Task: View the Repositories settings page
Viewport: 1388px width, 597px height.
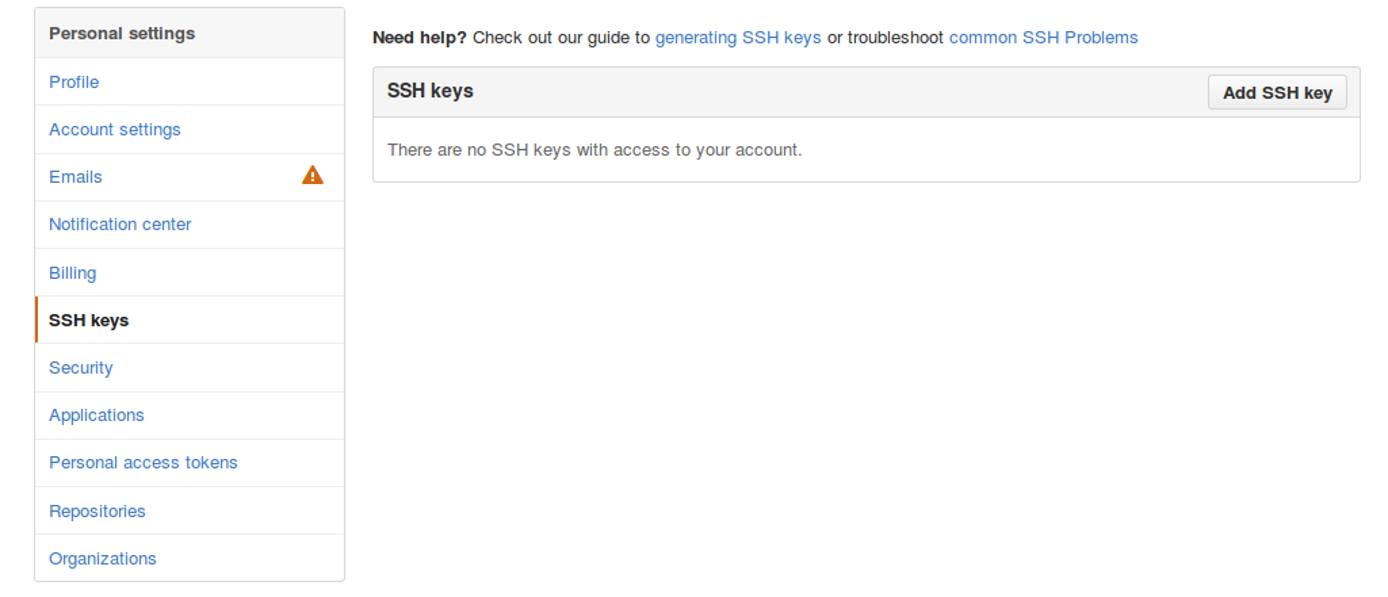Action: click(97, 510)
